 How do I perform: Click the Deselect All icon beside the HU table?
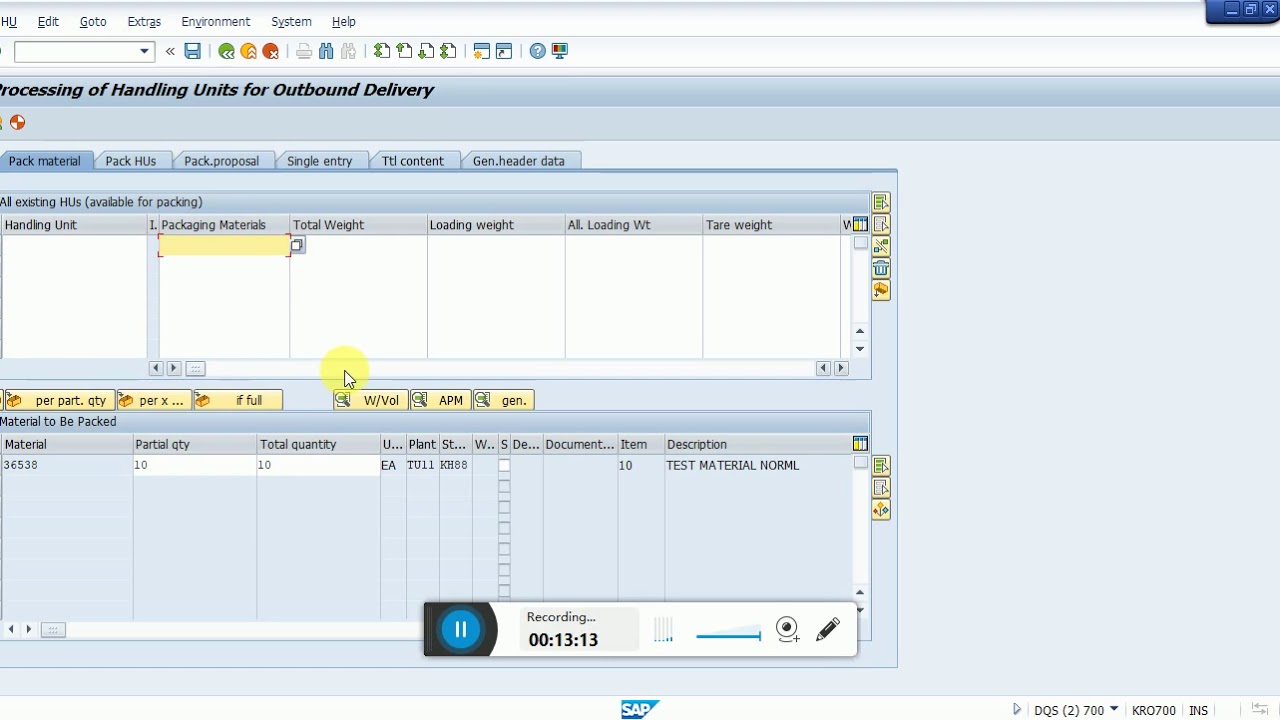(881, 225)
